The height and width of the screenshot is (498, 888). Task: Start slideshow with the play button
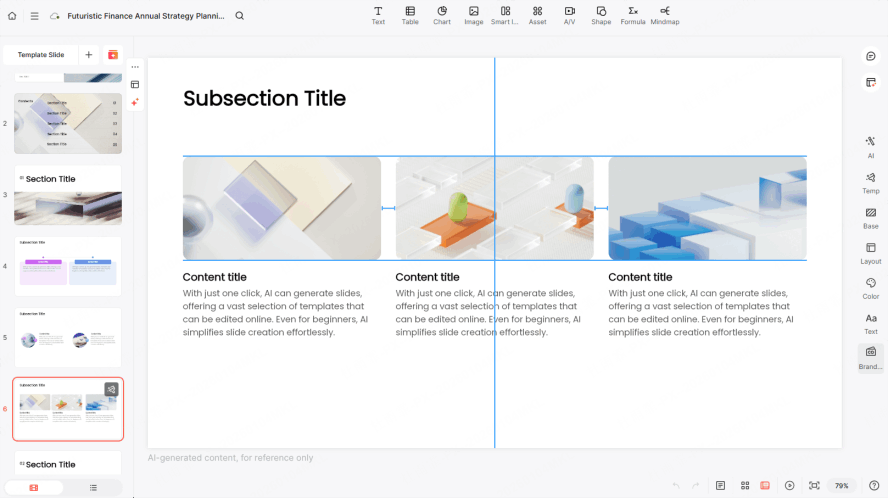coord(789,485)
